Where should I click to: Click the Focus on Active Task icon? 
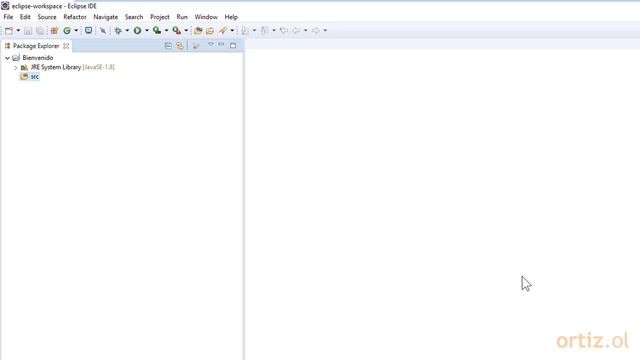[196, 46]
